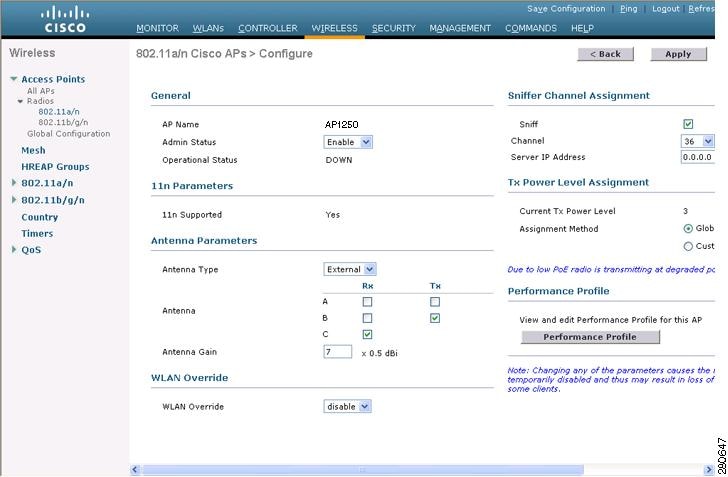Open the HELP menu

point(582,28)
